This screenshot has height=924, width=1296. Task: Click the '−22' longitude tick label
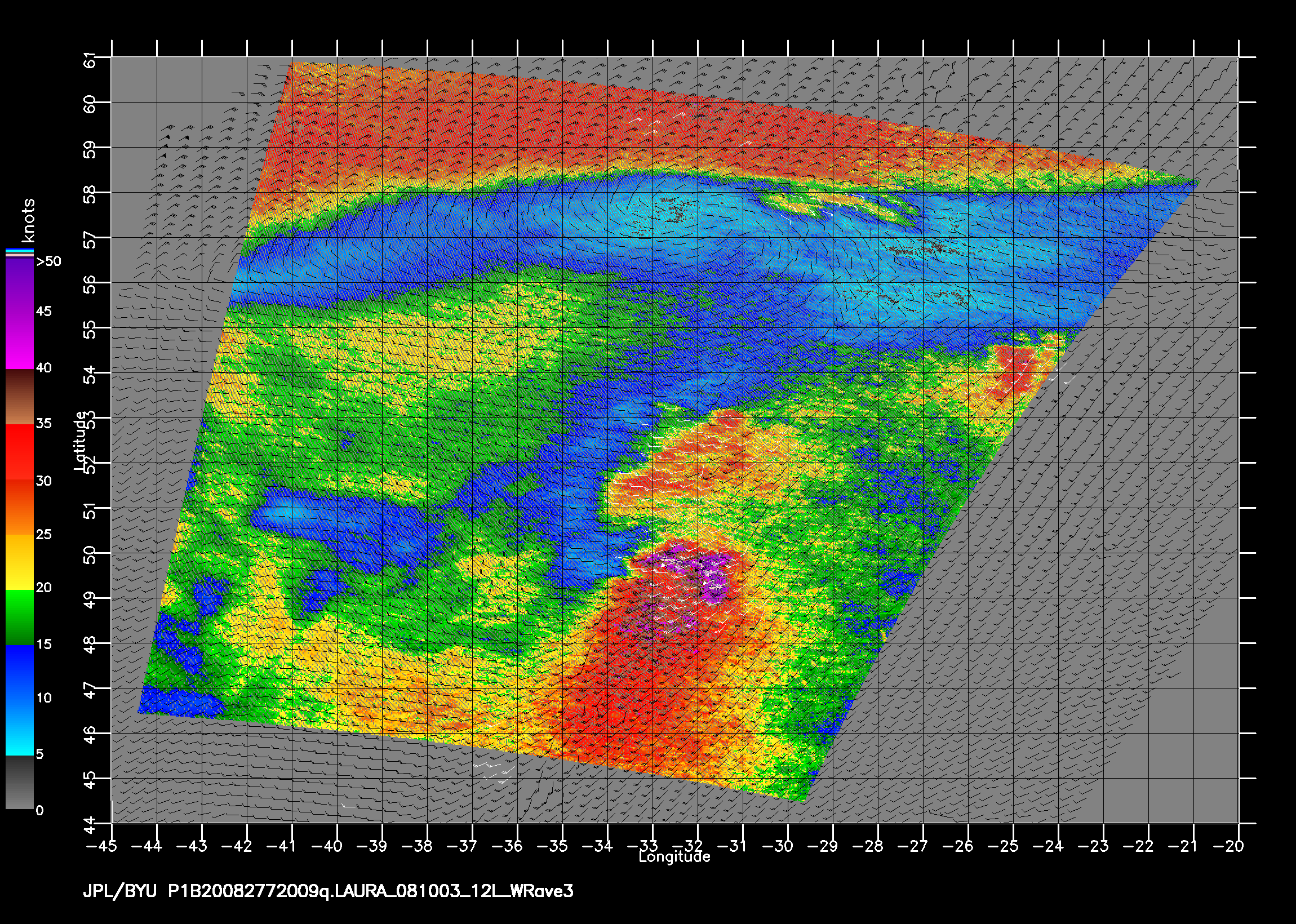pos(1138,846)
